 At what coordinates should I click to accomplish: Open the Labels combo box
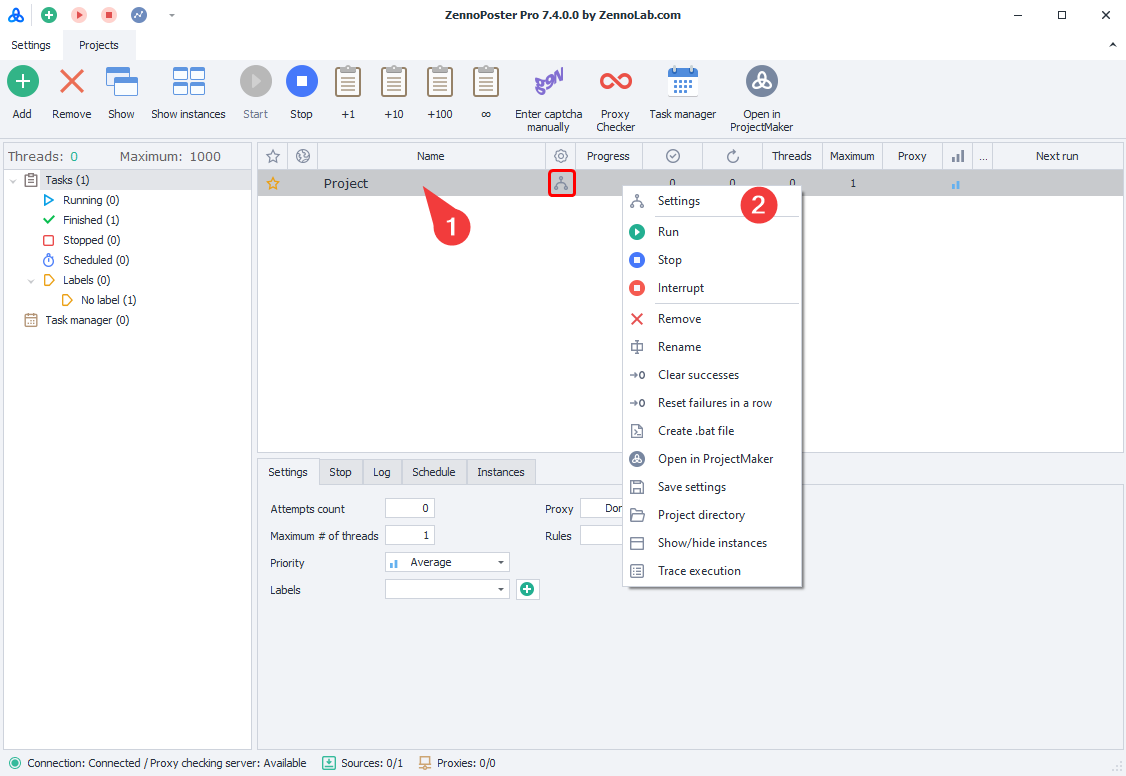(447, 590)
